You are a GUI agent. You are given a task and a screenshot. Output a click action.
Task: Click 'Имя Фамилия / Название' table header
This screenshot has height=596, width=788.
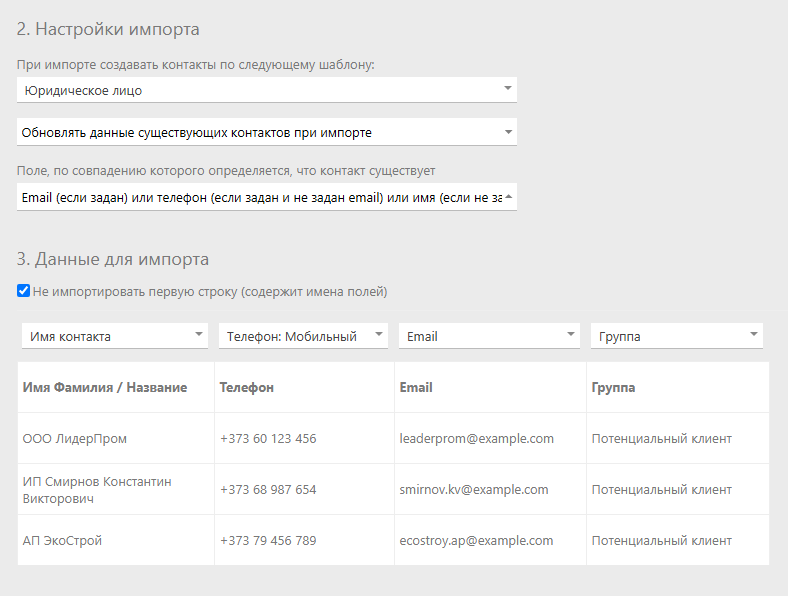coord(116,387)
